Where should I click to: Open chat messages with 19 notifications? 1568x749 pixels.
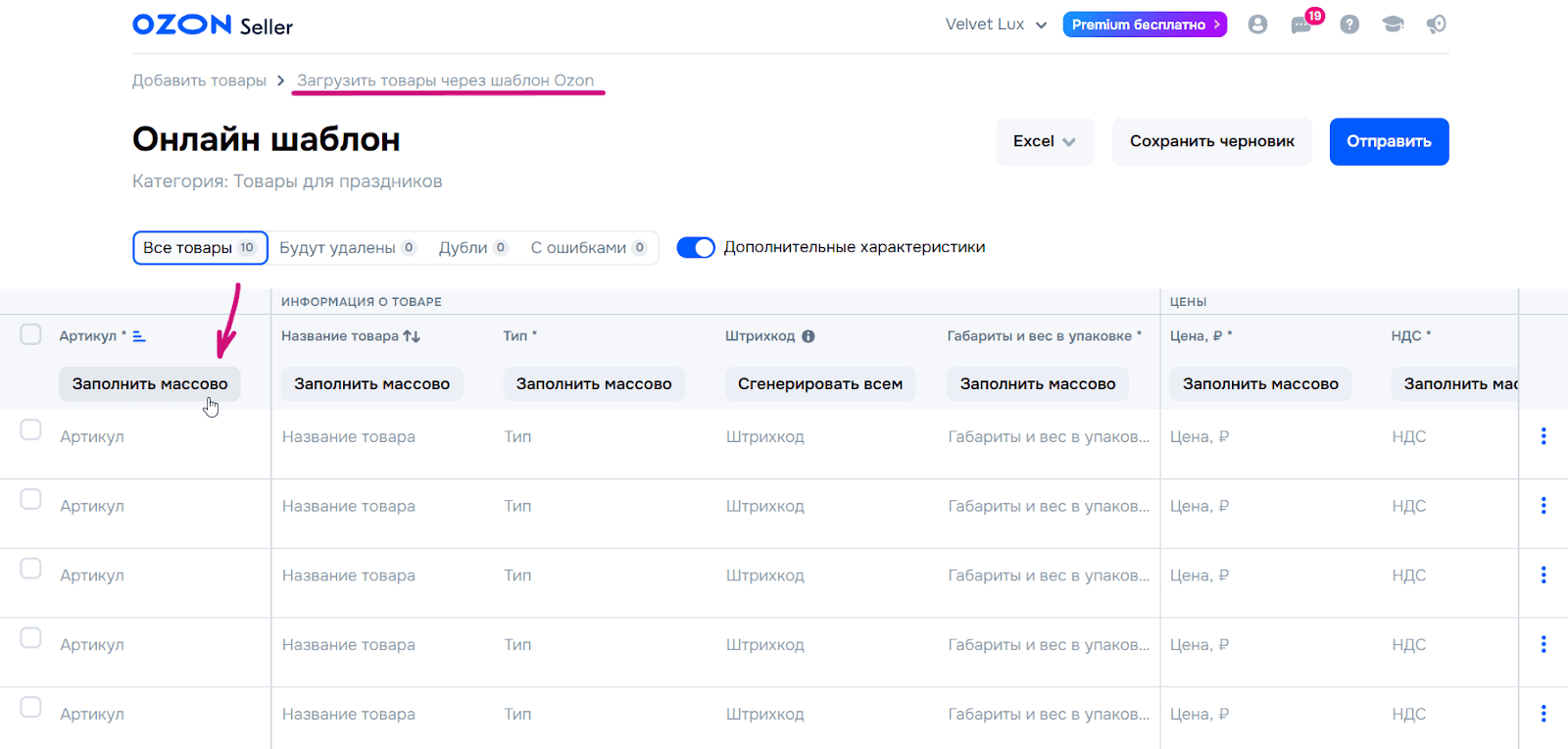[1302, 25]
